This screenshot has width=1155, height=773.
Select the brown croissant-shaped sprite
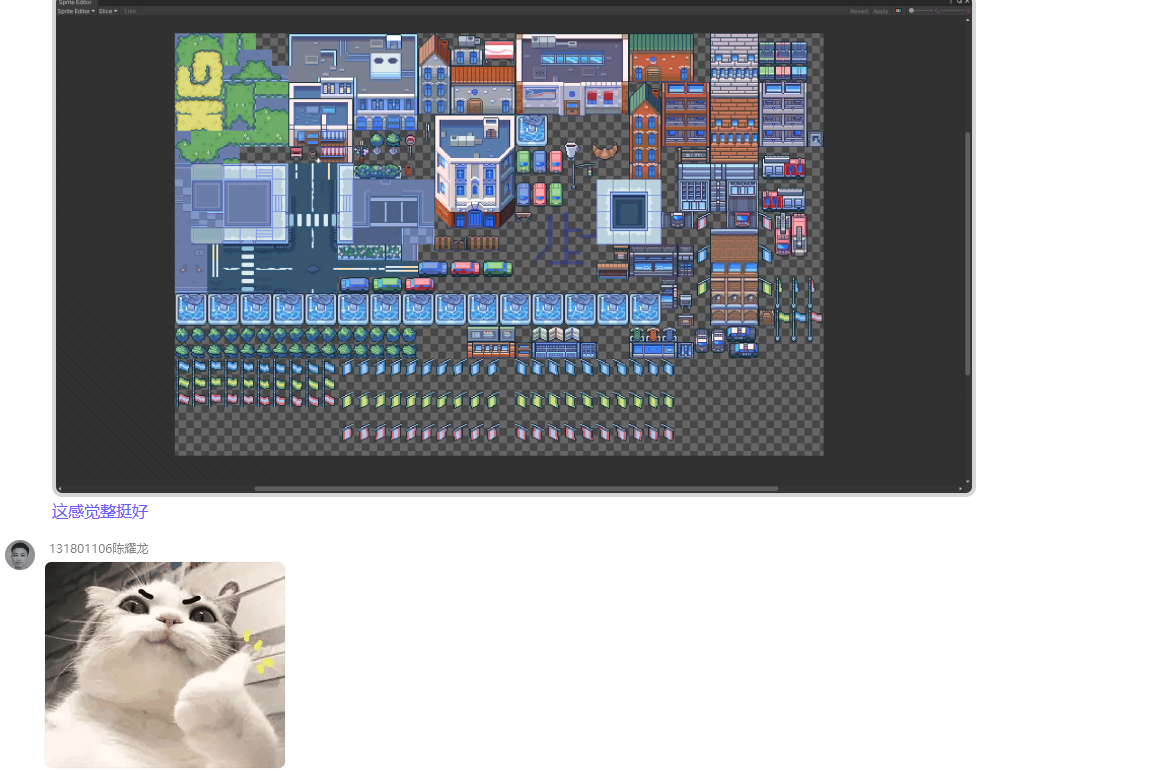coord(605,150)
